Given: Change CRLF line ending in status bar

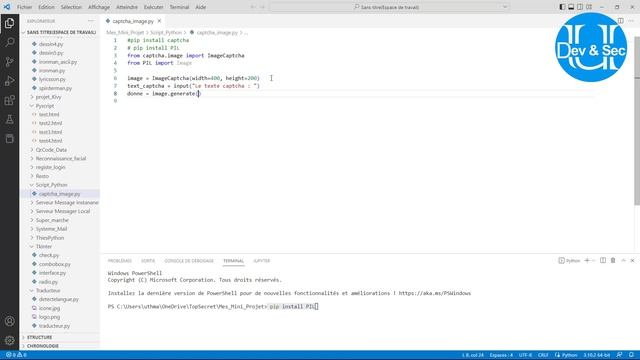Looking at the screenshot, I should pos(543,355).
